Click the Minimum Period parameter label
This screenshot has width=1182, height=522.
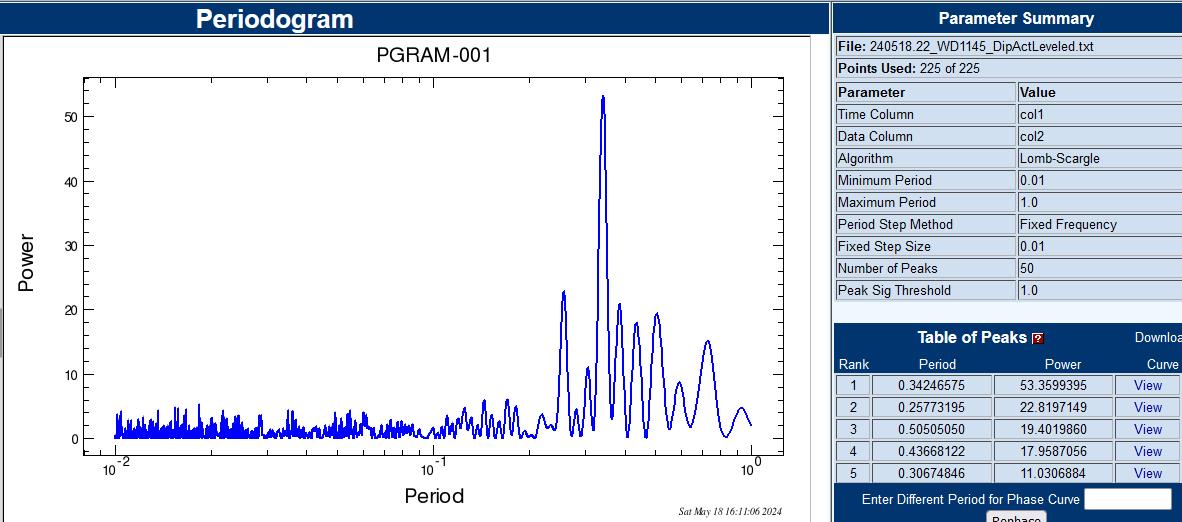[x=884, y=180]
